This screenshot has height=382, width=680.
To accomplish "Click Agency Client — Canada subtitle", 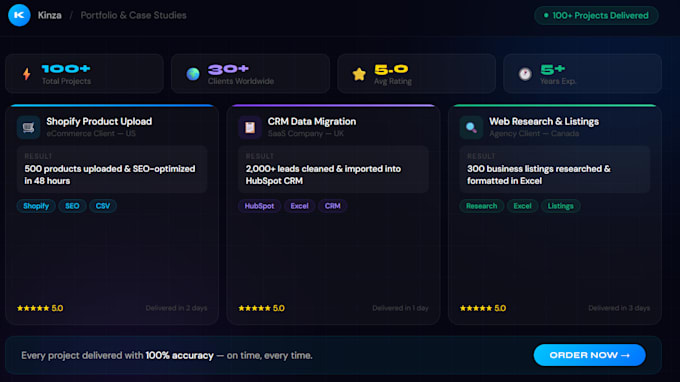I will pyautogui.click(x=534, y=134).
